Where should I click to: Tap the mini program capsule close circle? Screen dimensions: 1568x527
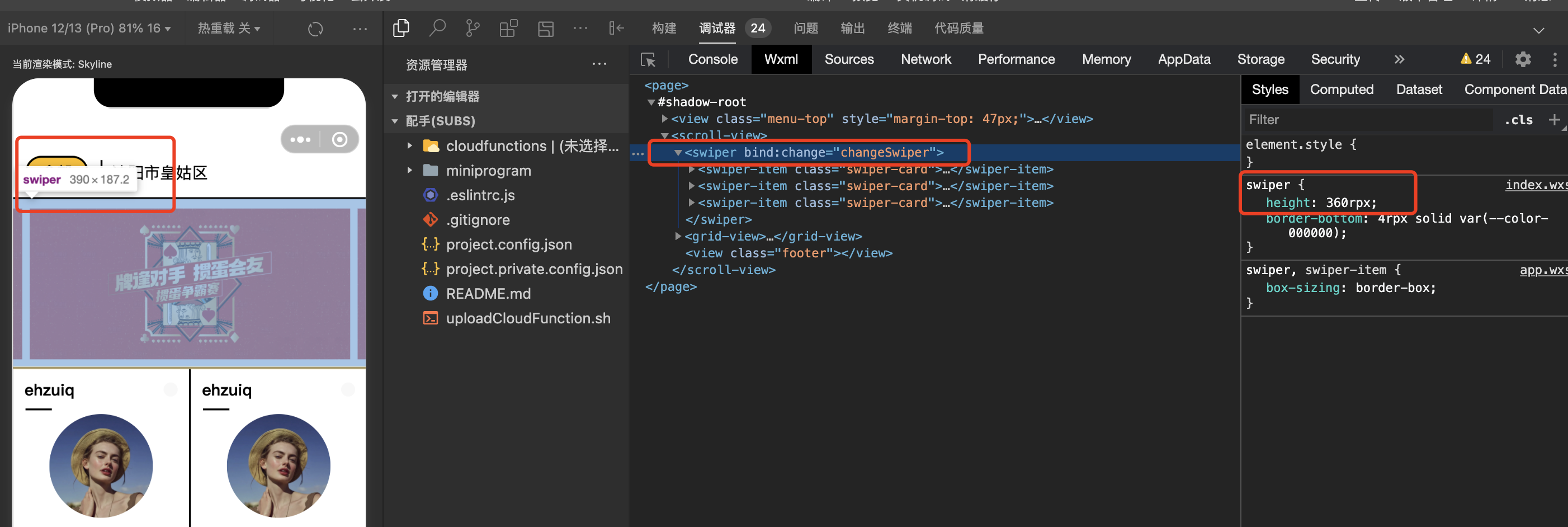coord(339,139)
